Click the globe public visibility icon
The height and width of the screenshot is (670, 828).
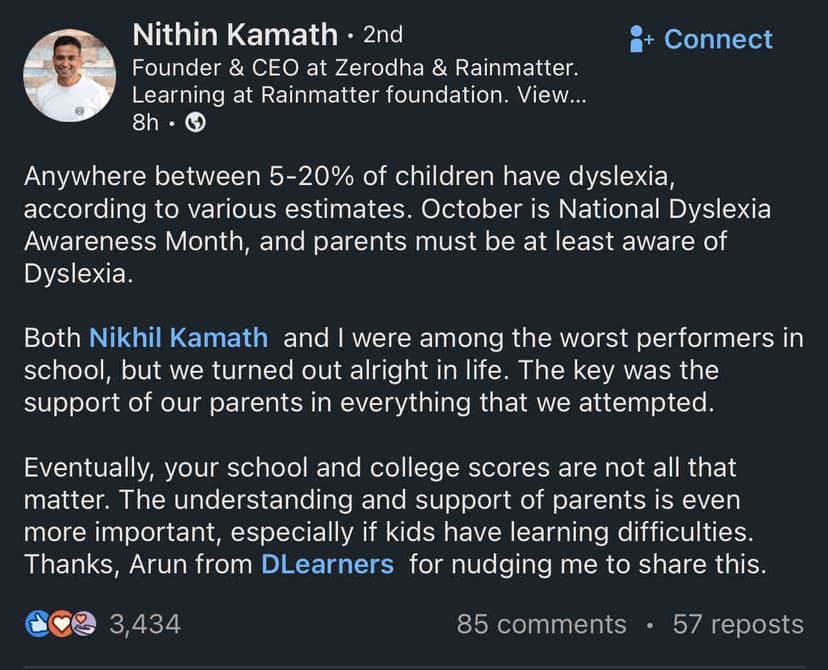[x=197, y=122]
